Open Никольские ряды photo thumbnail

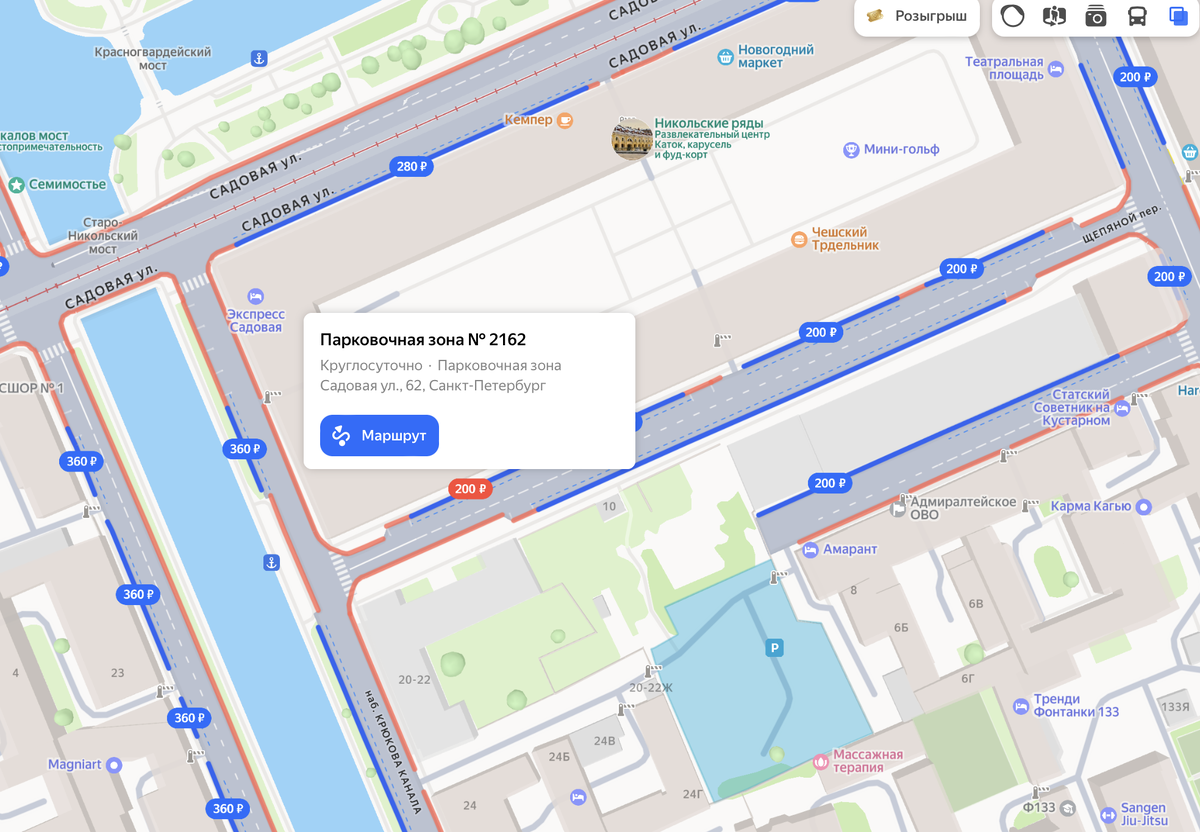point(632,138)
